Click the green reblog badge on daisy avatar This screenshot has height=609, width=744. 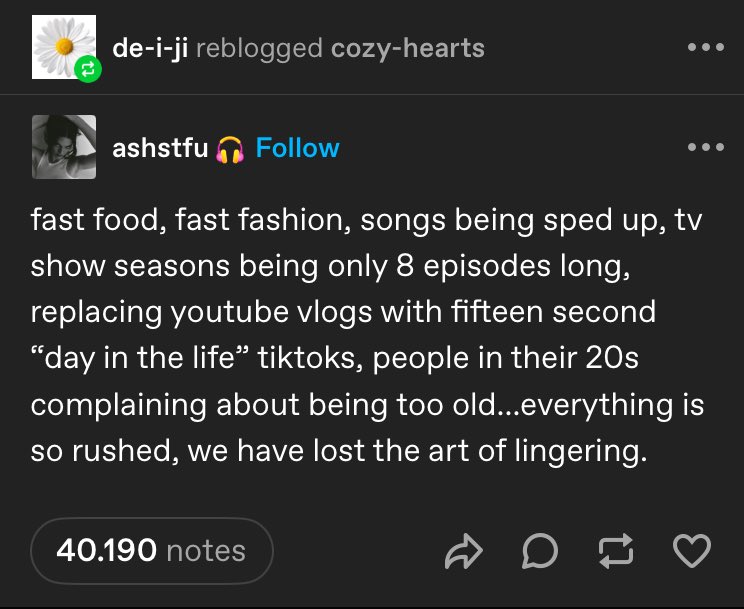point(85,70)
